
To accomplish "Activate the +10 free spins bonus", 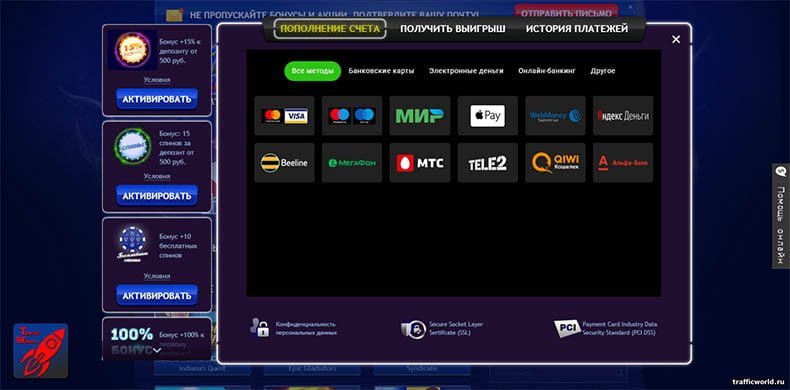I will (157, 295).
